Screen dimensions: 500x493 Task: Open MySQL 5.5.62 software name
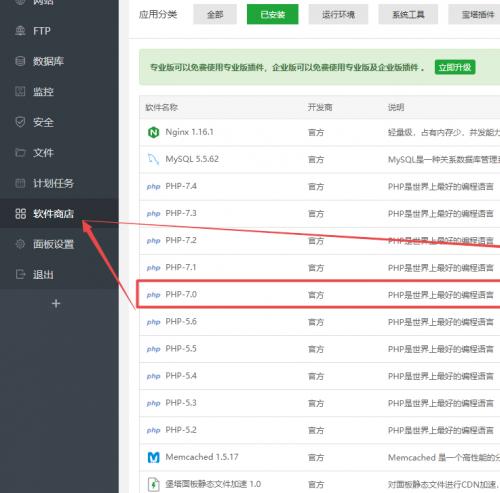[192, 159]
